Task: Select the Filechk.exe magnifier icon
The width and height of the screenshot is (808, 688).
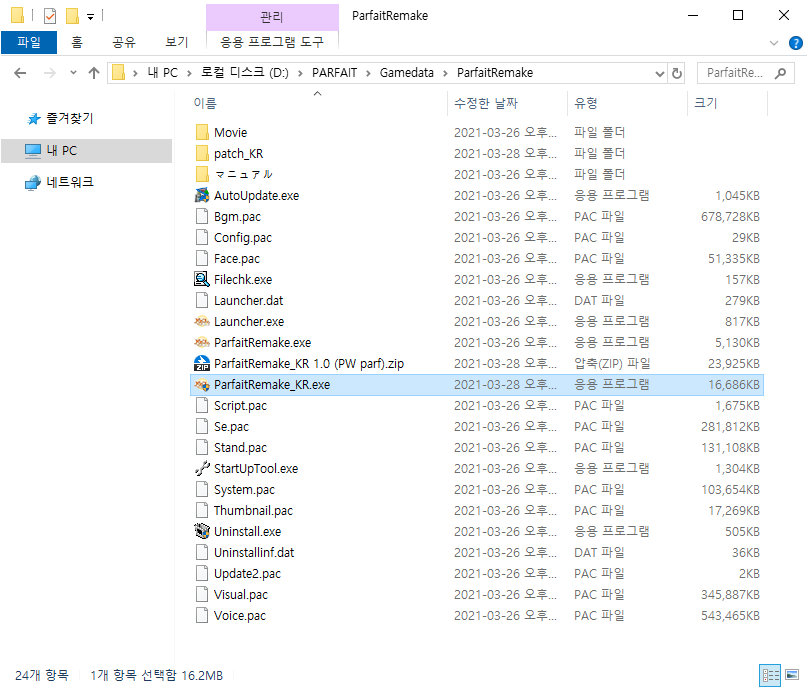Action: 202,279
